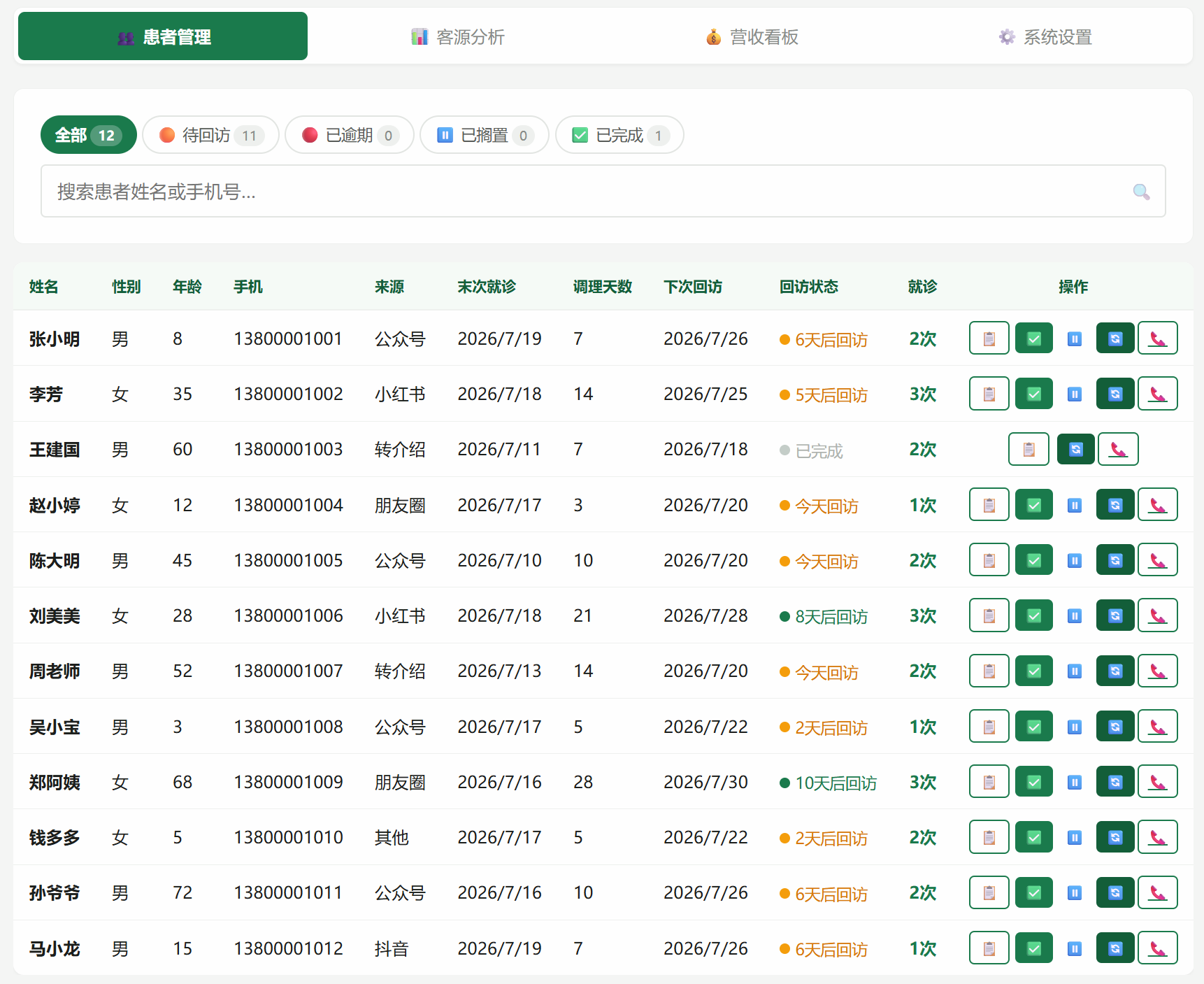Click 8天后回访 status text
The height and width of the screenshot is (984, 1204).
(x=824, y=617)
